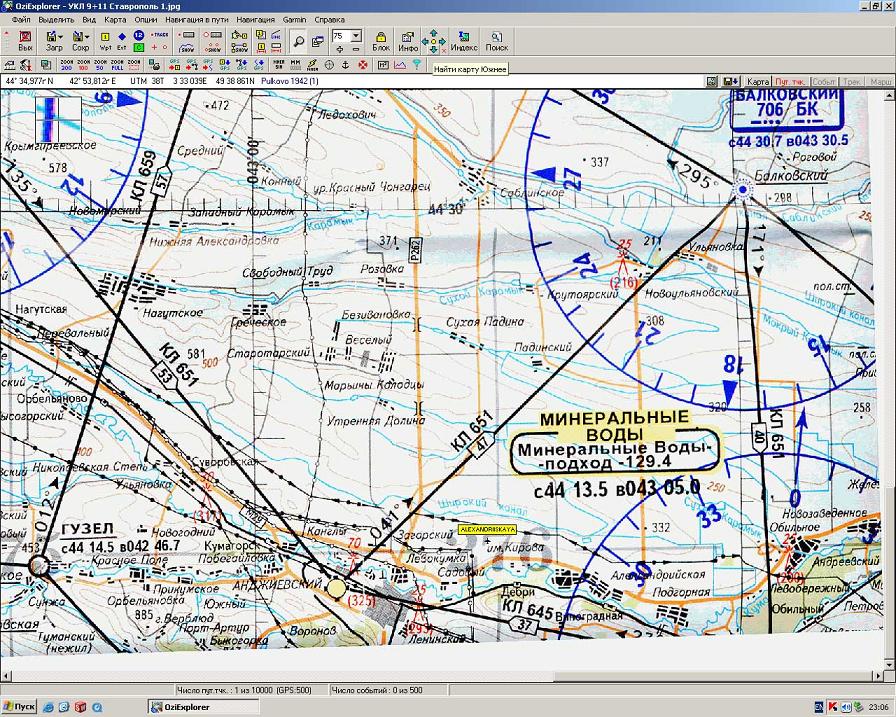
Task: Toggle the Карта mode button
Action: click(x=758, y=82)
